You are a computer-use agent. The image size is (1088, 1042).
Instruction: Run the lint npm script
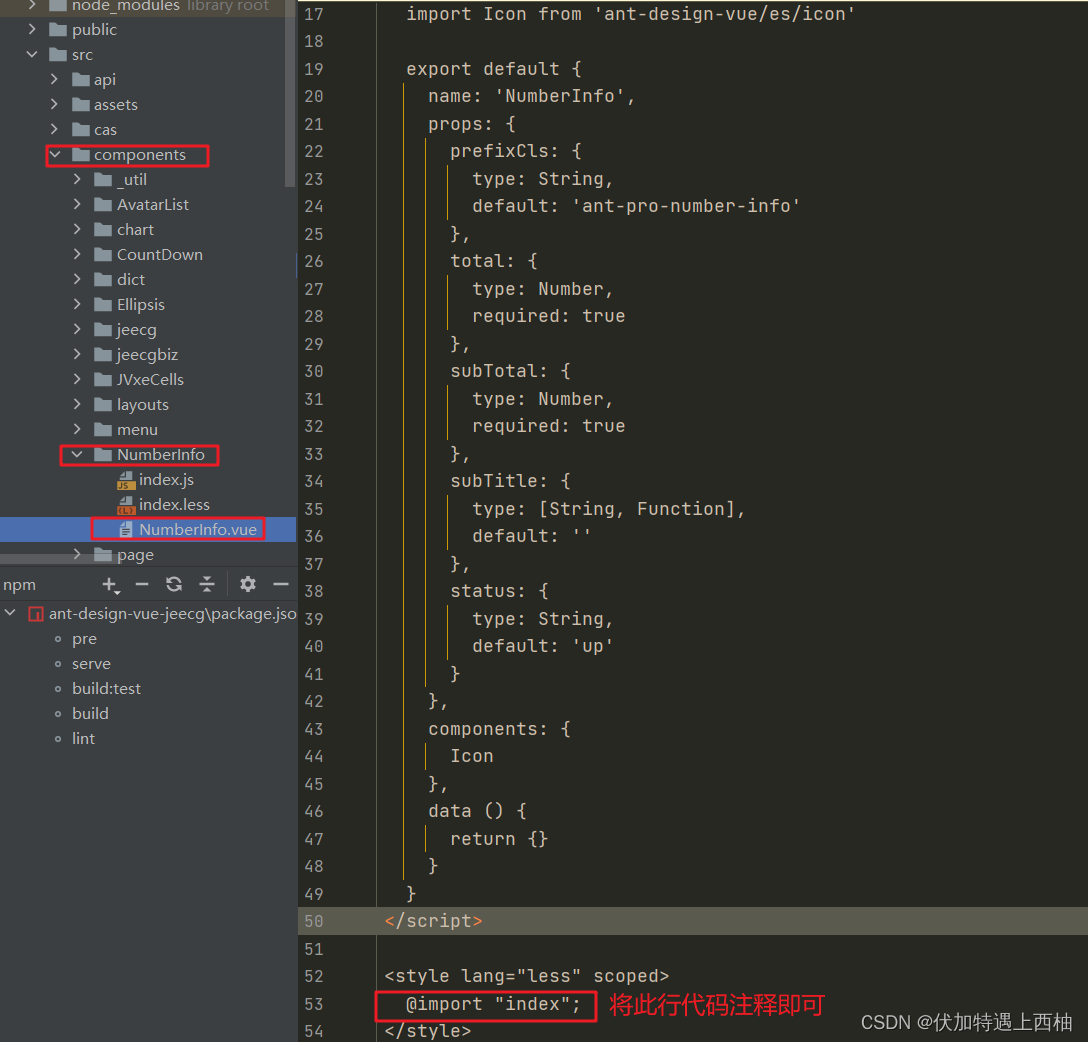83,738
